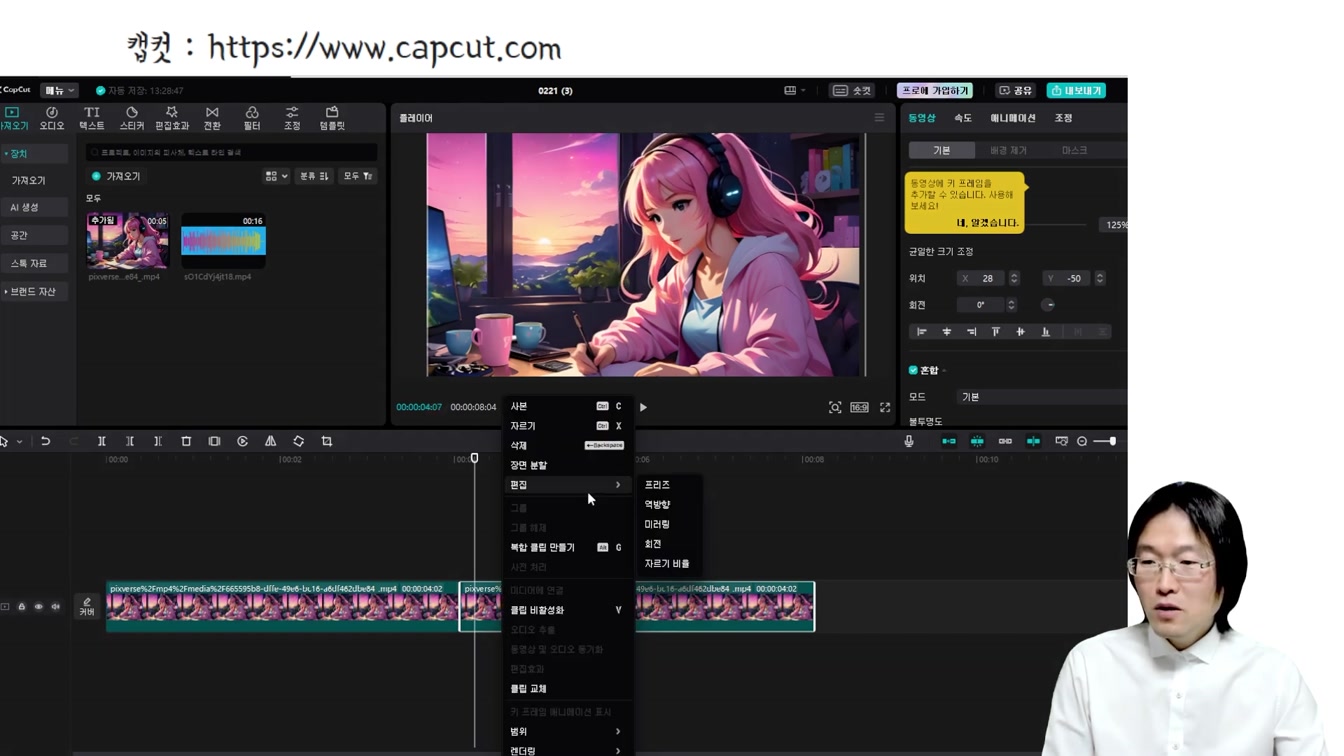Image resolution: width=1344 pixels, height=756 pixels.
Task: Open the 오디오 (audio) tool tab
Action: point(52,118)
